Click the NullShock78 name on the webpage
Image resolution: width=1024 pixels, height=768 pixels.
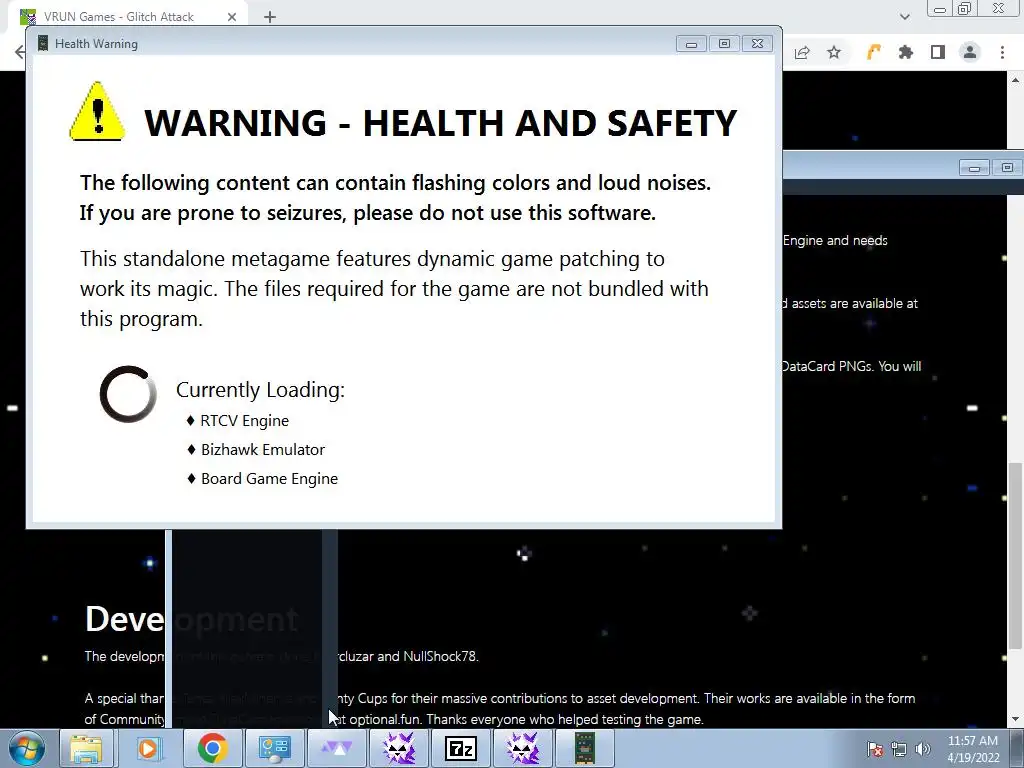pyautogui.click(x=441, y=656)
